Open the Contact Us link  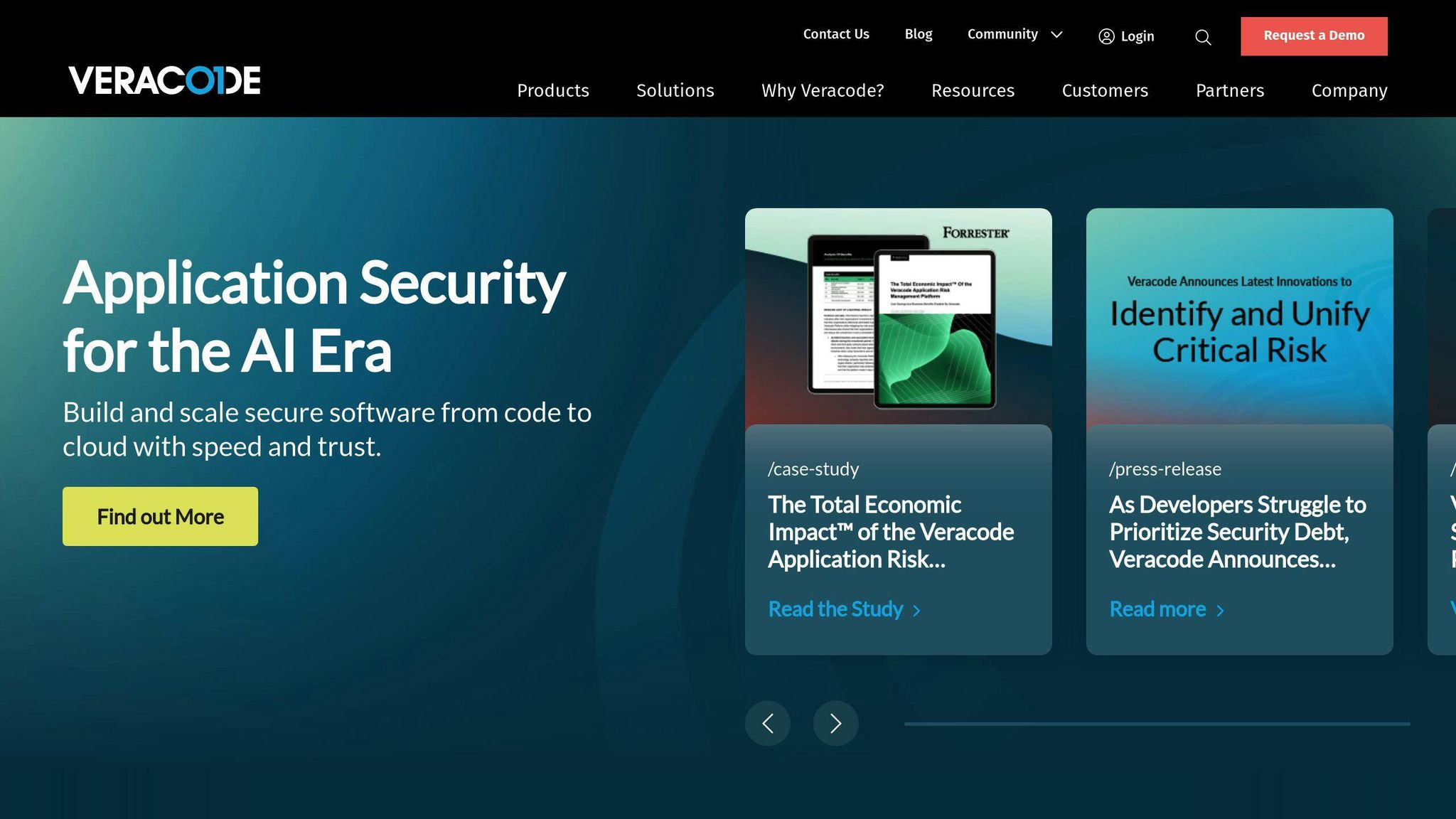(x=836, y=34)
